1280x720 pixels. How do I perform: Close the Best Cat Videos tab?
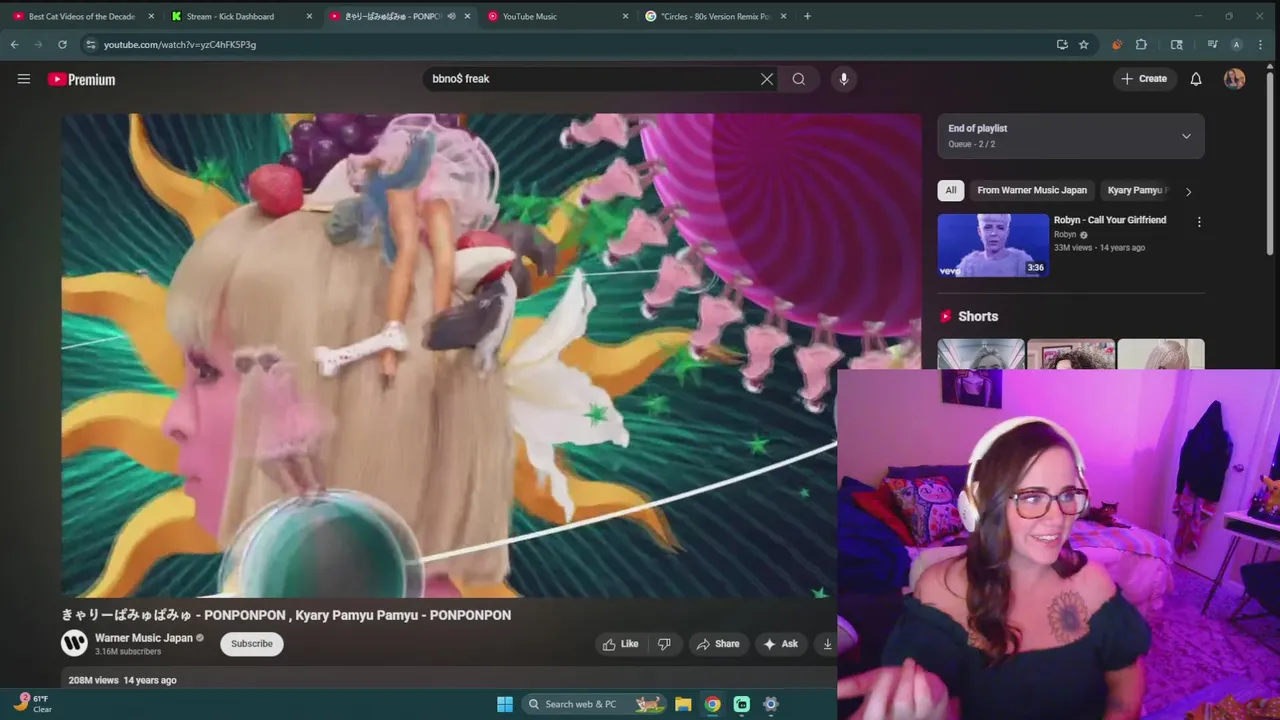click(151, 16)
